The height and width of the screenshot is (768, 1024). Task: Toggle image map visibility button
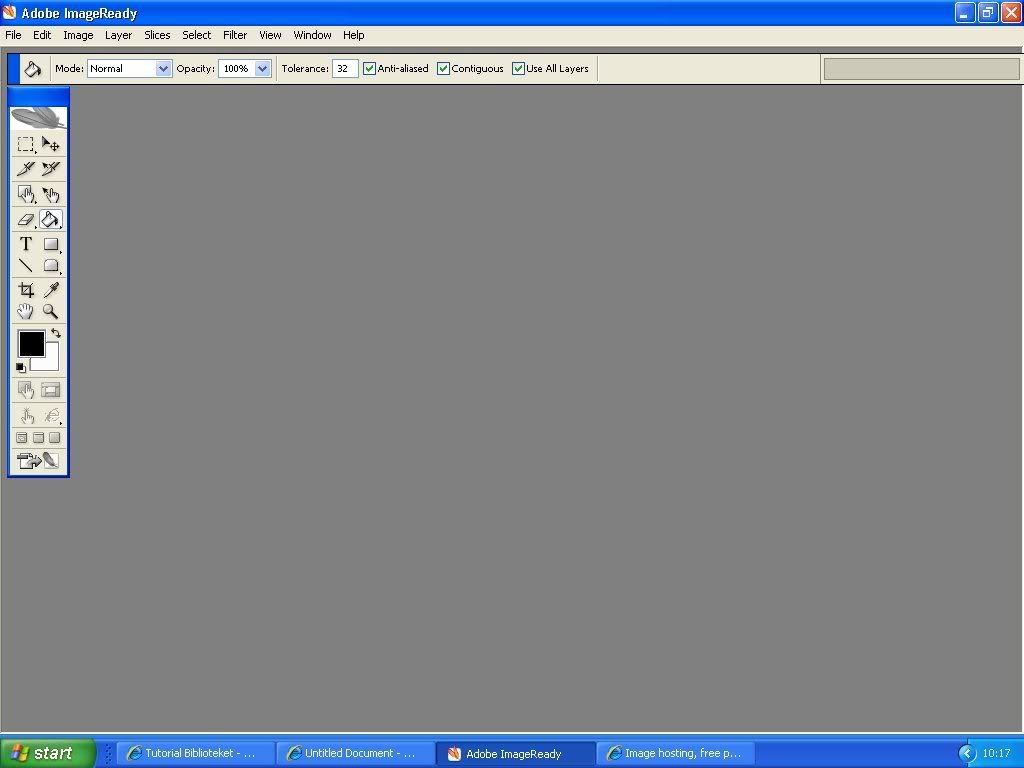pos(25,390)
